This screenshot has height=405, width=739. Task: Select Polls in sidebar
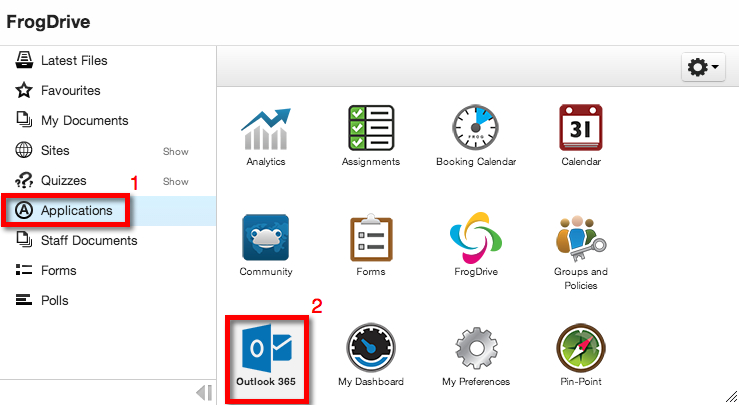[108, 300]
